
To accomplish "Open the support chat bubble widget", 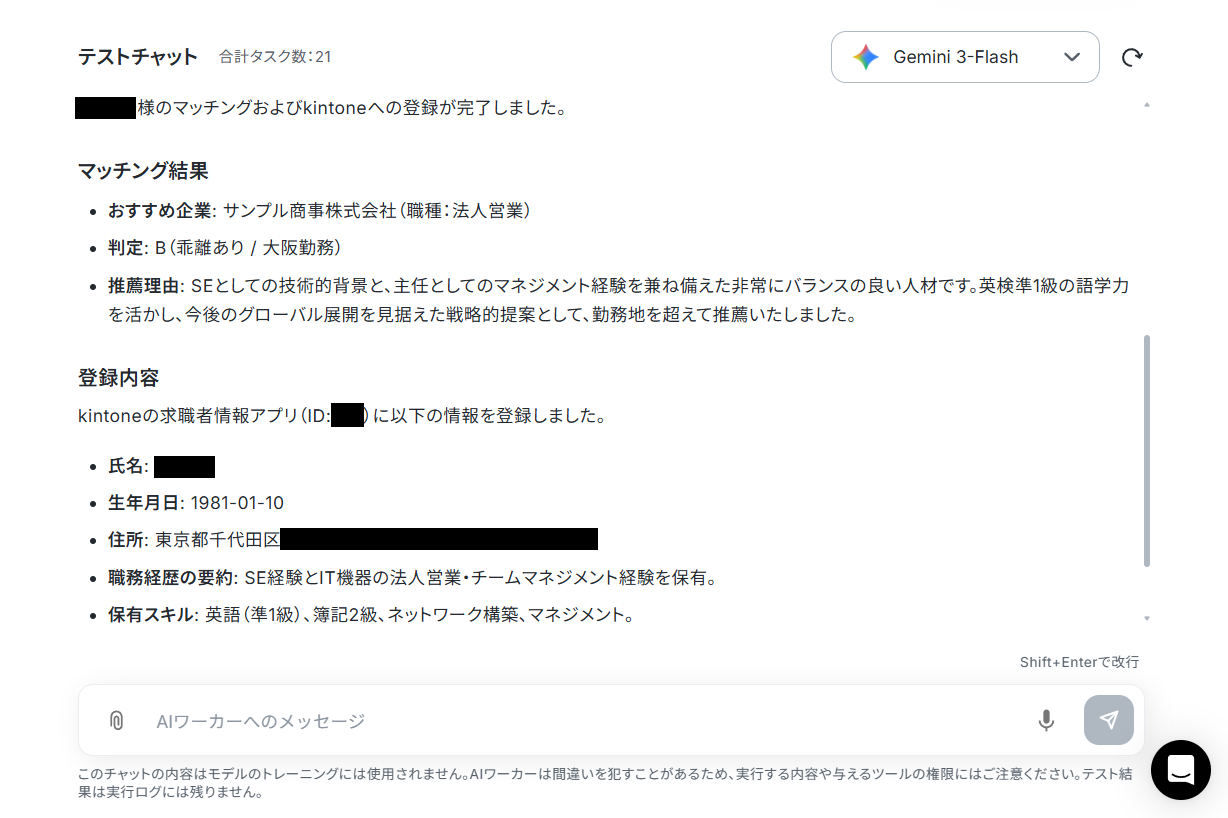I will pos(1181,770).
